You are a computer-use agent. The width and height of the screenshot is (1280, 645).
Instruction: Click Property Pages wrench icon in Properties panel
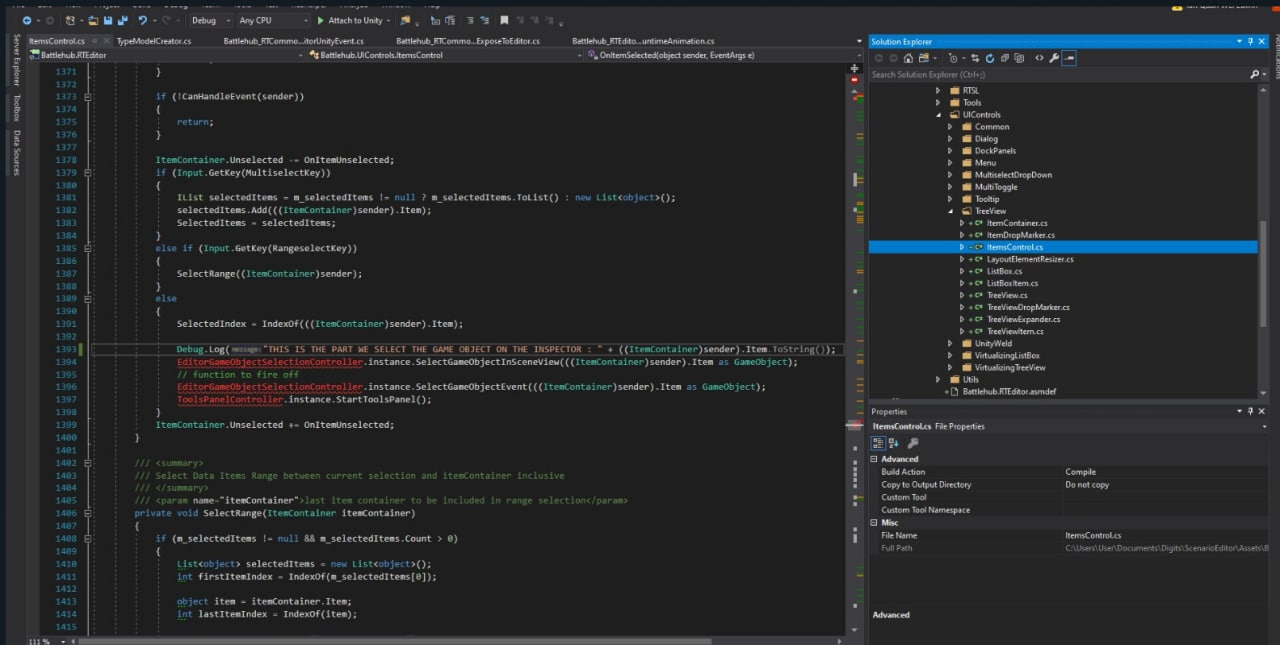coord(913,442)
